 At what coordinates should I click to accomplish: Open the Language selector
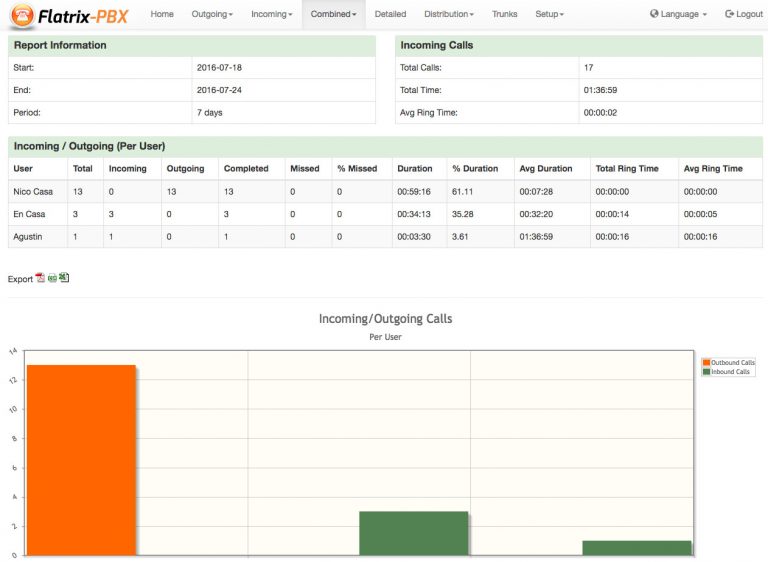click(678, 14)
